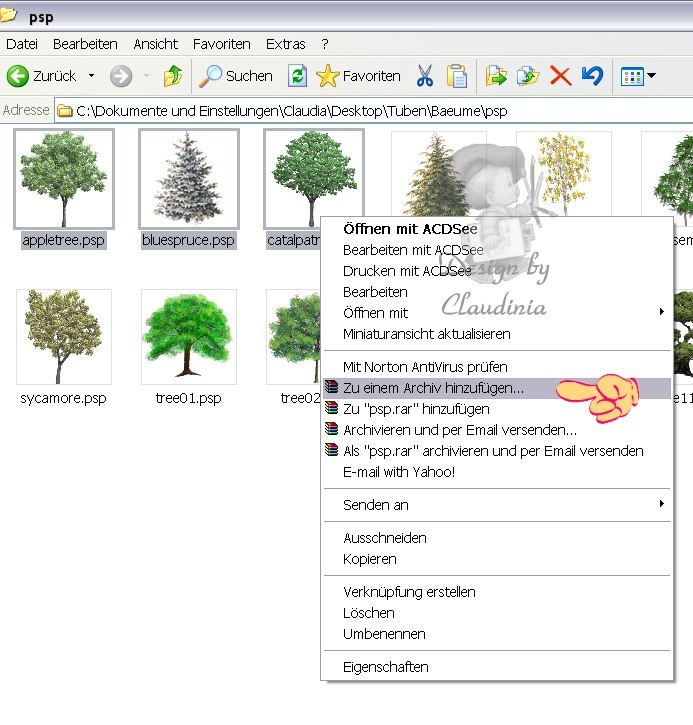Click the clipboard paste icon
Viewport: 693px width, 725px height.
click(x=457, y=76)
